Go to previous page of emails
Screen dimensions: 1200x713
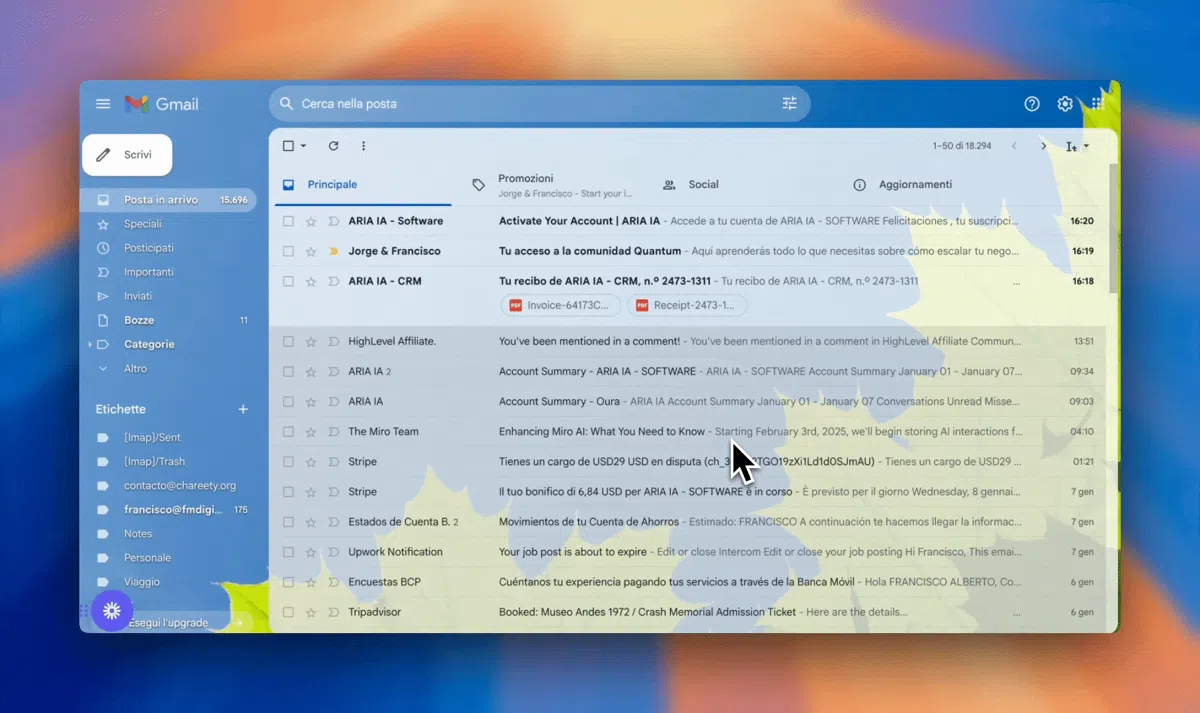(1014, 146)
